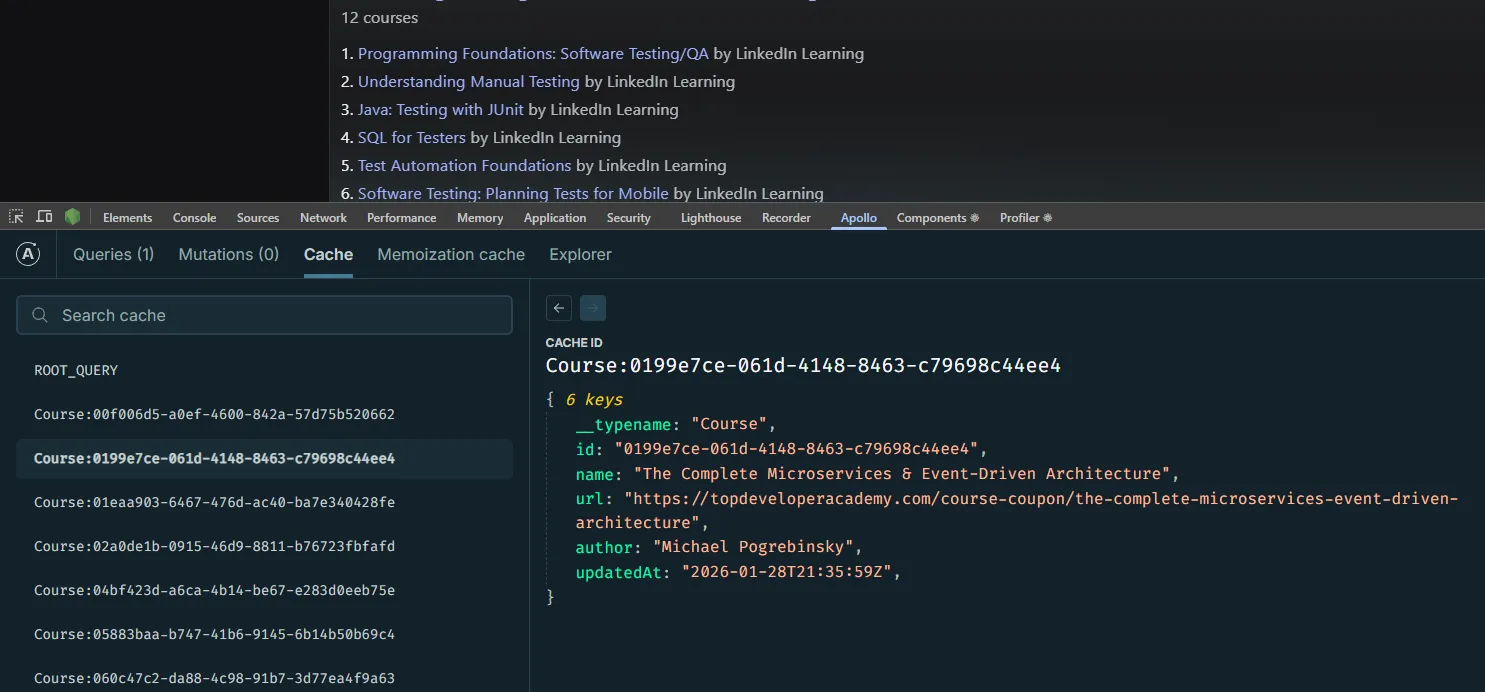Screen dimensions: 1485x692
Task: Select the inspect element picker icon
Action: tap(16, 217)
